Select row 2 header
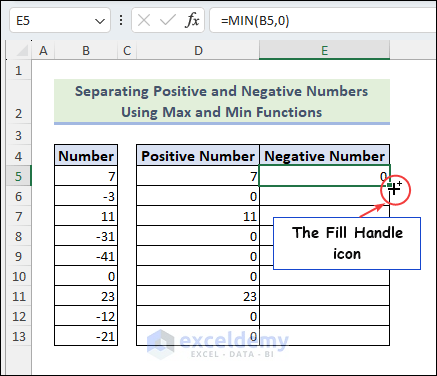The width and height of the screenshot is (437, 376). coord(18,102)
